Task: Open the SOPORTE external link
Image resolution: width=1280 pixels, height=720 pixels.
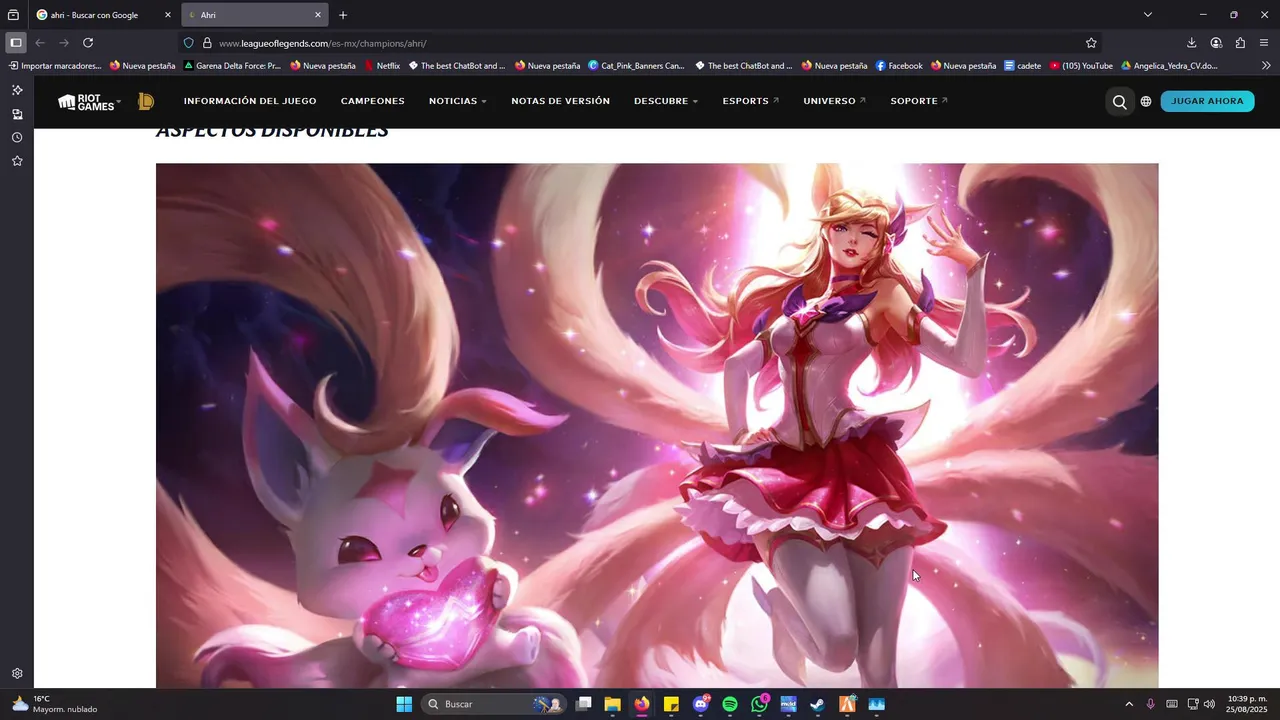Action: pos(919,101)
